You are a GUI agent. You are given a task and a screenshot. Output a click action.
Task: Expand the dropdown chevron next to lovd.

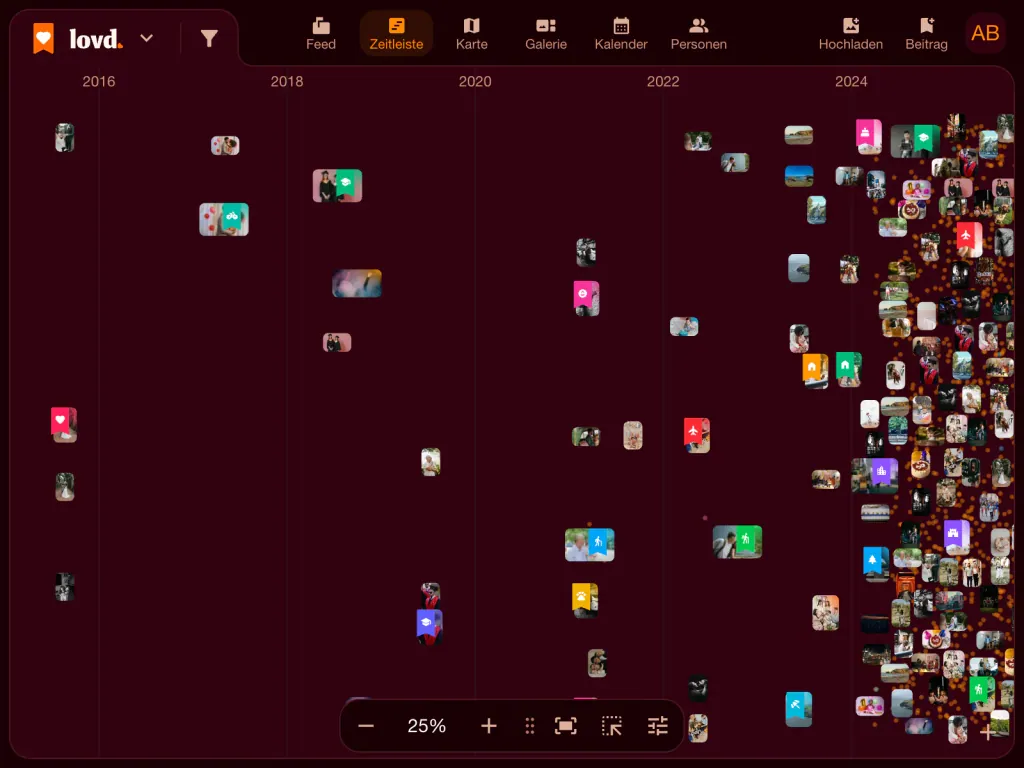[x=147, y=38]
